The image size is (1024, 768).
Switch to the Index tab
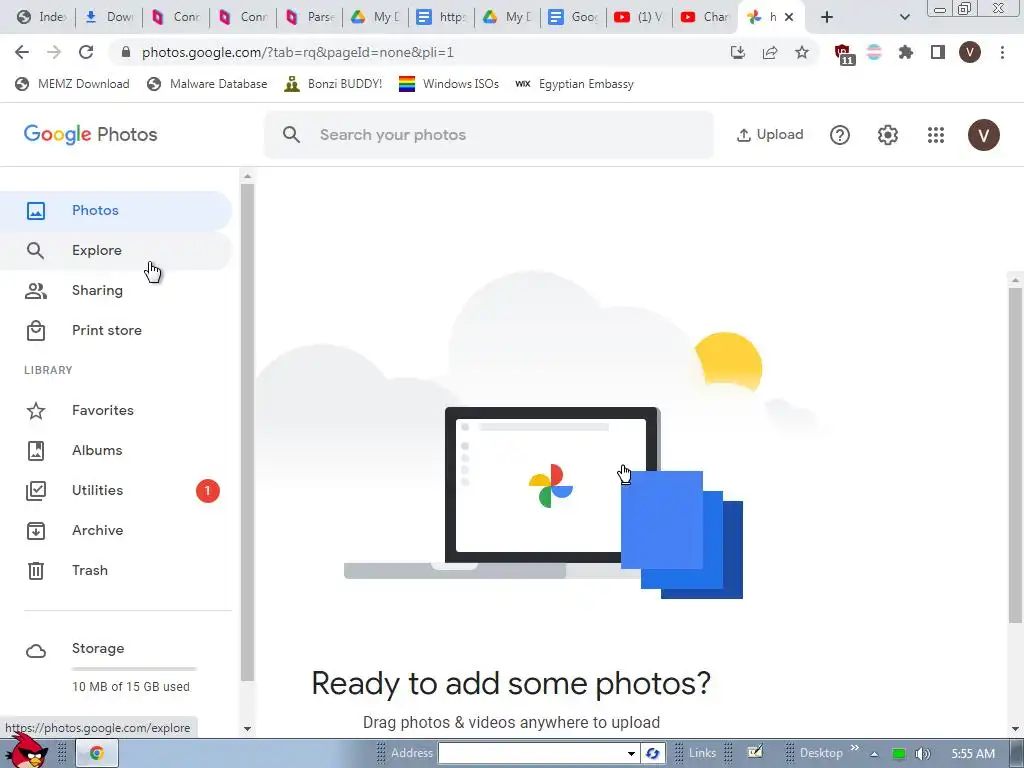(41, 17)
